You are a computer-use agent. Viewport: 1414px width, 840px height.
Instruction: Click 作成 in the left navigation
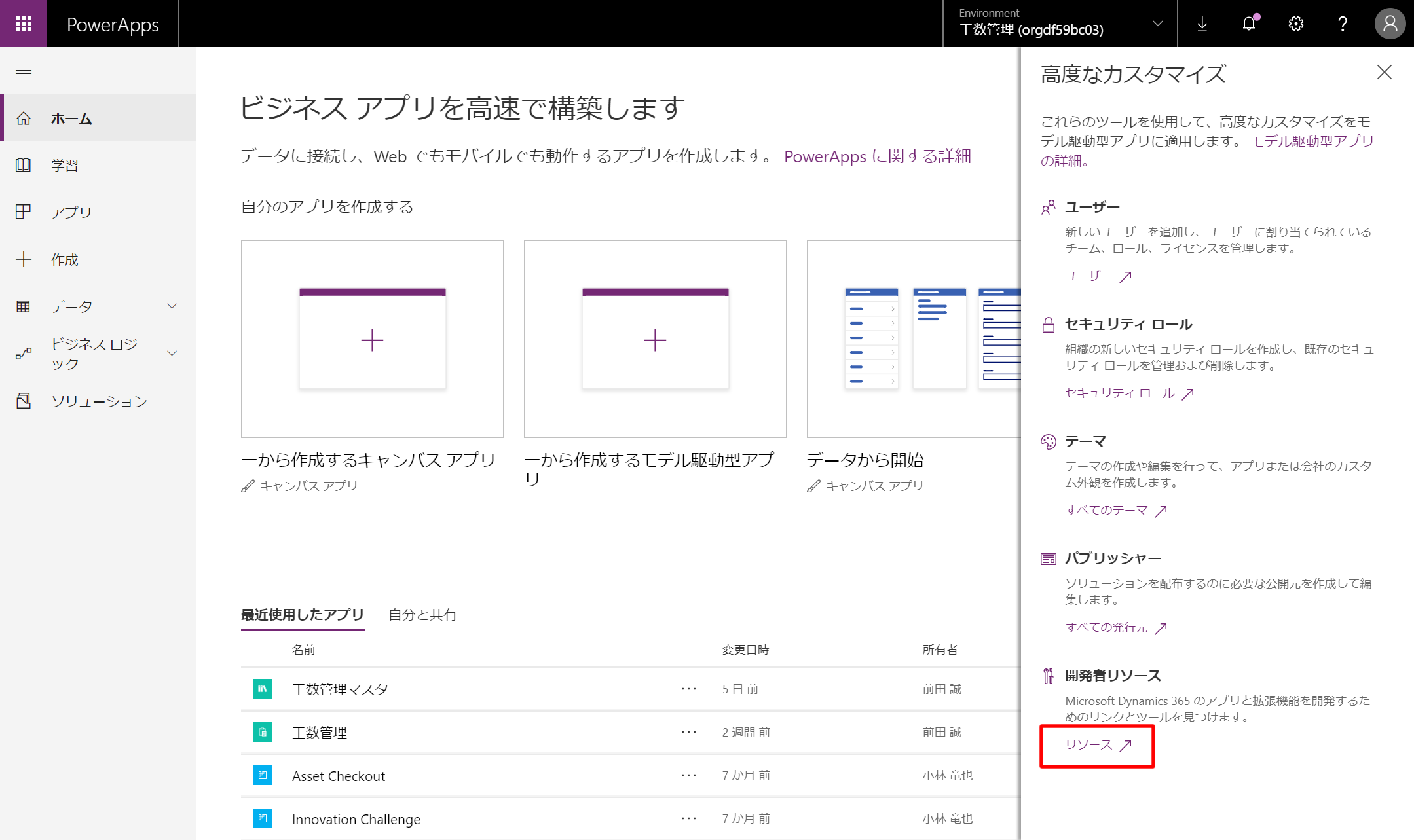pyautogui.click(x=65, y=259)
